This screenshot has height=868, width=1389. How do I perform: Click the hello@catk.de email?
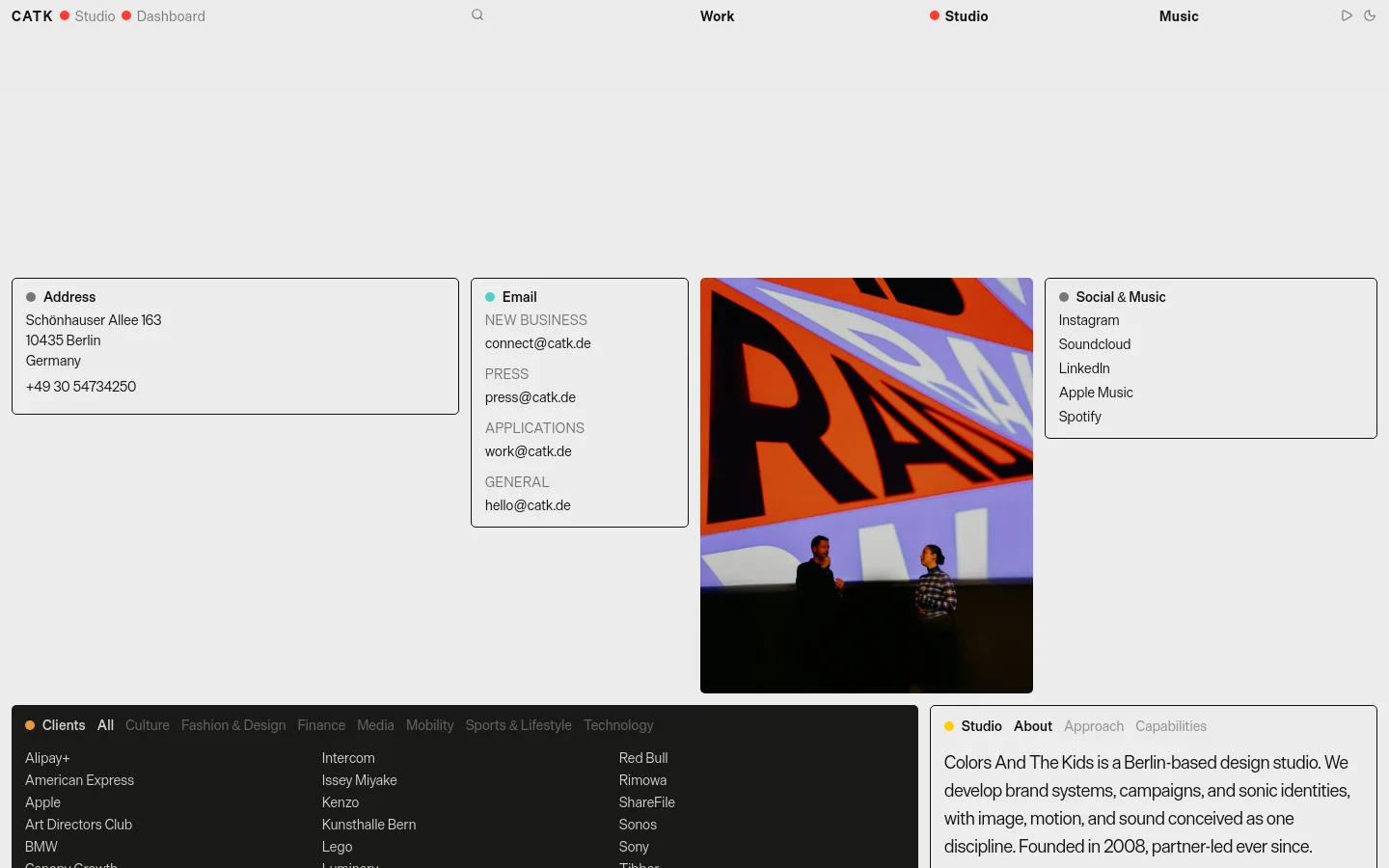[528, 505]
